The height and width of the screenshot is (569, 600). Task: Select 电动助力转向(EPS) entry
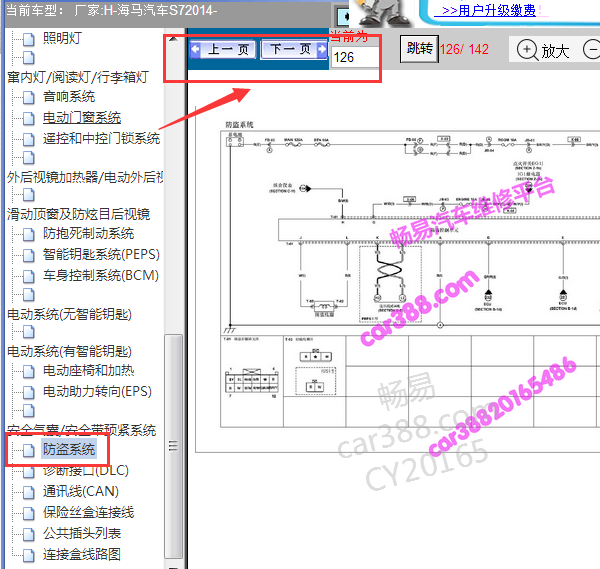[97, 391]
